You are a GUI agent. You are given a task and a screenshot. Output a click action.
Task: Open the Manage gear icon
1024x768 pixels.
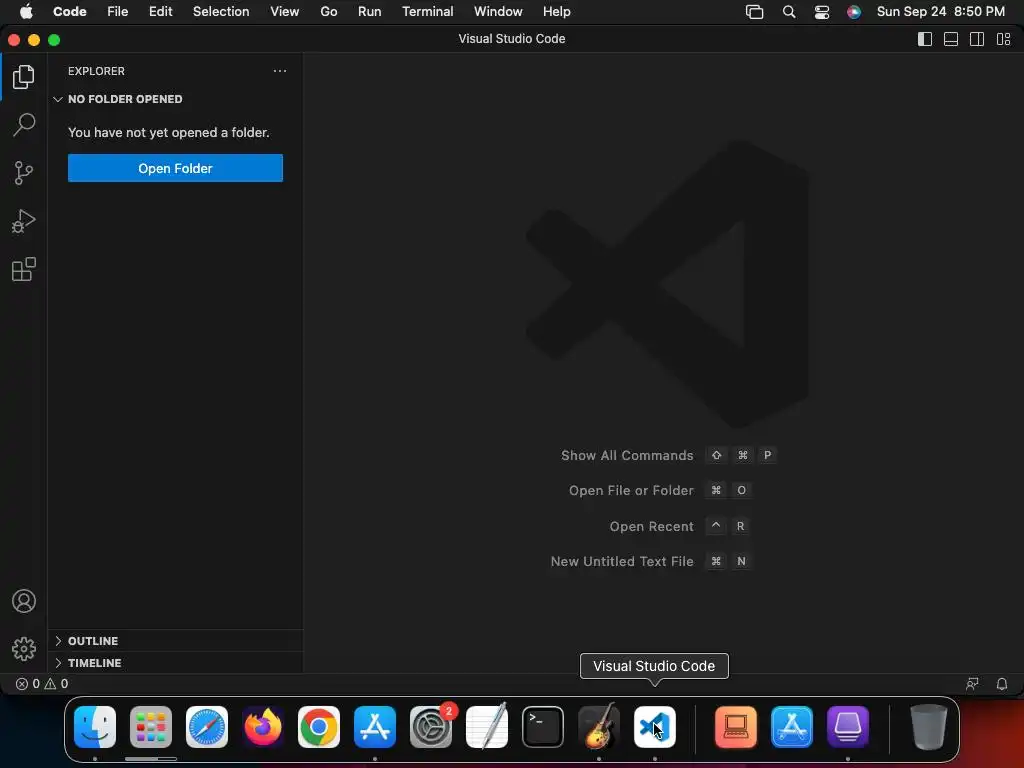point(24,648)
